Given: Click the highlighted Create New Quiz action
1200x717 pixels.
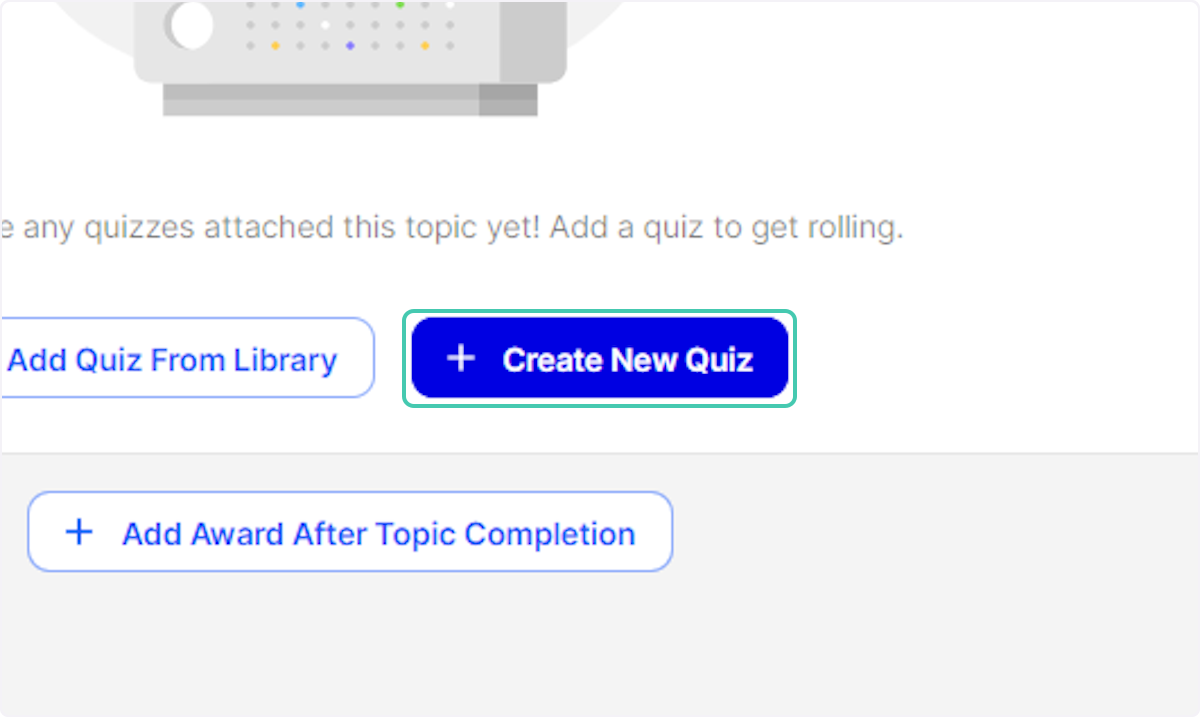Looking at the screenshot, I should click(x=599, y=358).
